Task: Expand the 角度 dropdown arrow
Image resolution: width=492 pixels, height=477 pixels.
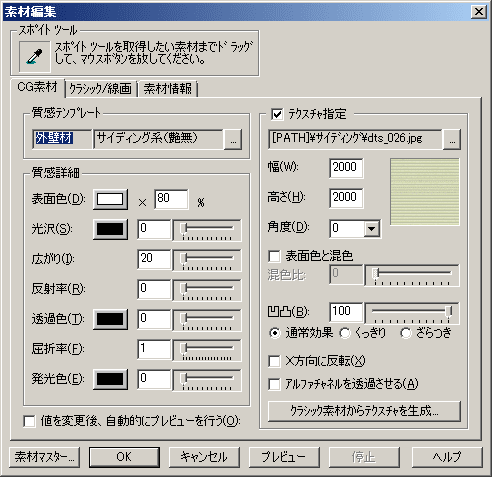Action: [371, 229]
